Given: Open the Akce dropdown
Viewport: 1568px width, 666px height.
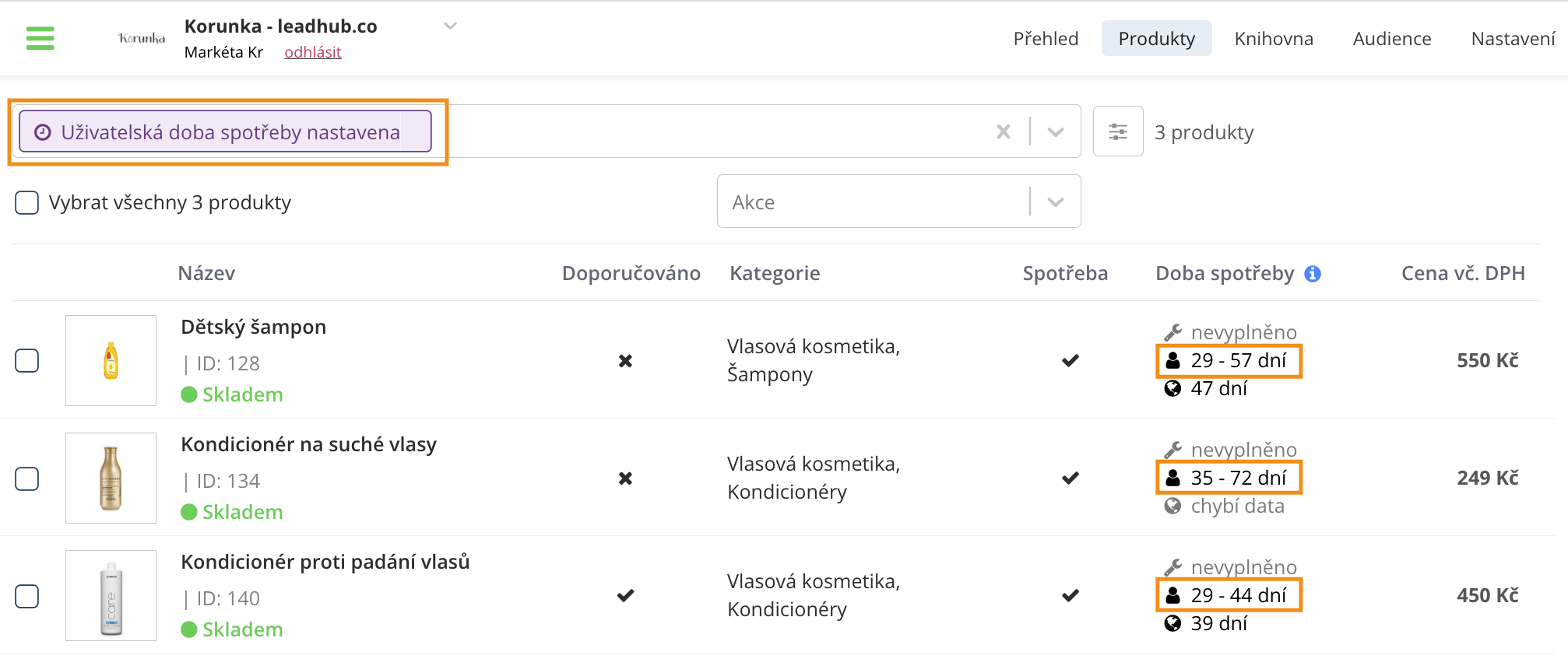Looking at the screenshot, I should click(898, 202).
